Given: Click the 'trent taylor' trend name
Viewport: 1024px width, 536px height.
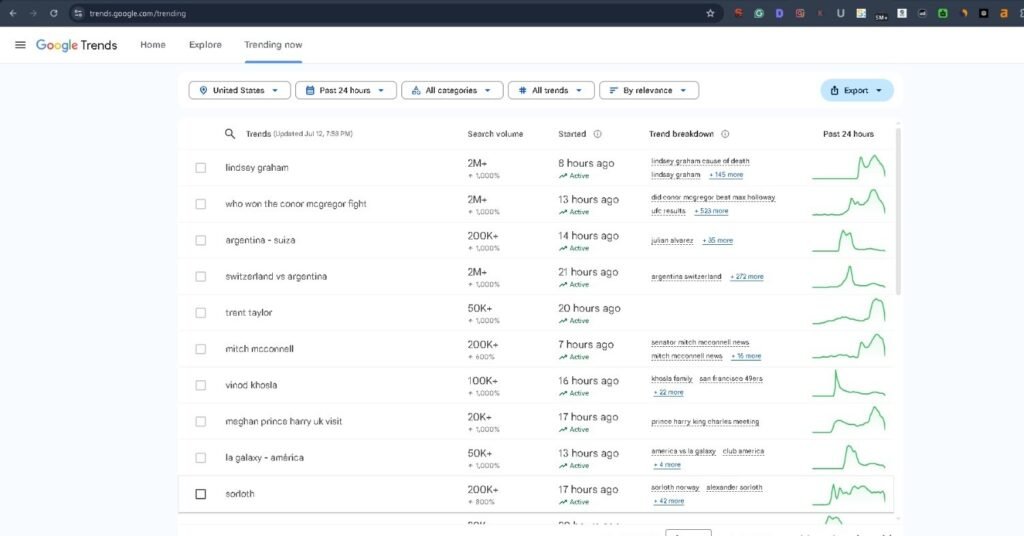Looking at the screenshot, I should (x=249, y=313).
